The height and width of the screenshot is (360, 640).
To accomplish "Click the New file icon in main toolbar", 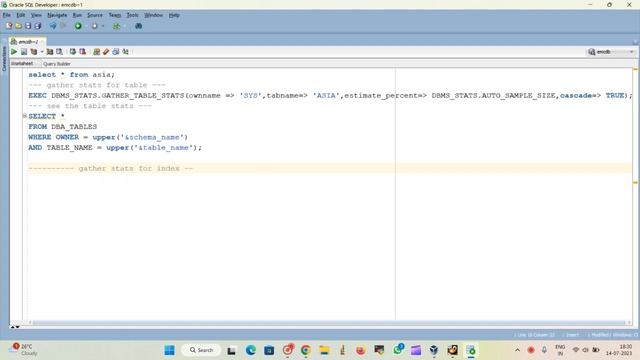I will pyautogui.click(x=9, y=26).
